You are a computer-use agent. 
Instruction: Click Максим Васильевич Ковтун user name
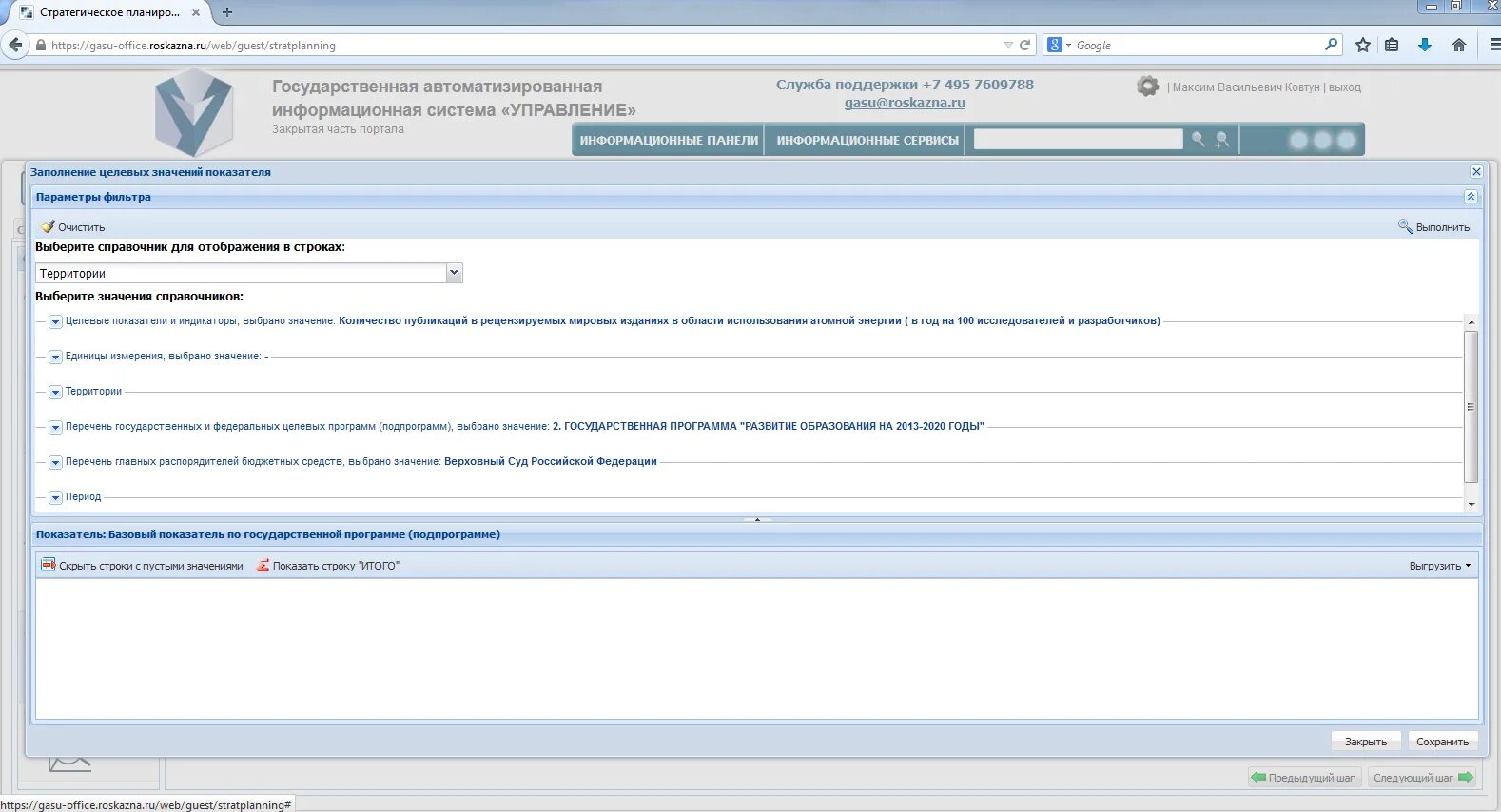tap(1246, 87)
